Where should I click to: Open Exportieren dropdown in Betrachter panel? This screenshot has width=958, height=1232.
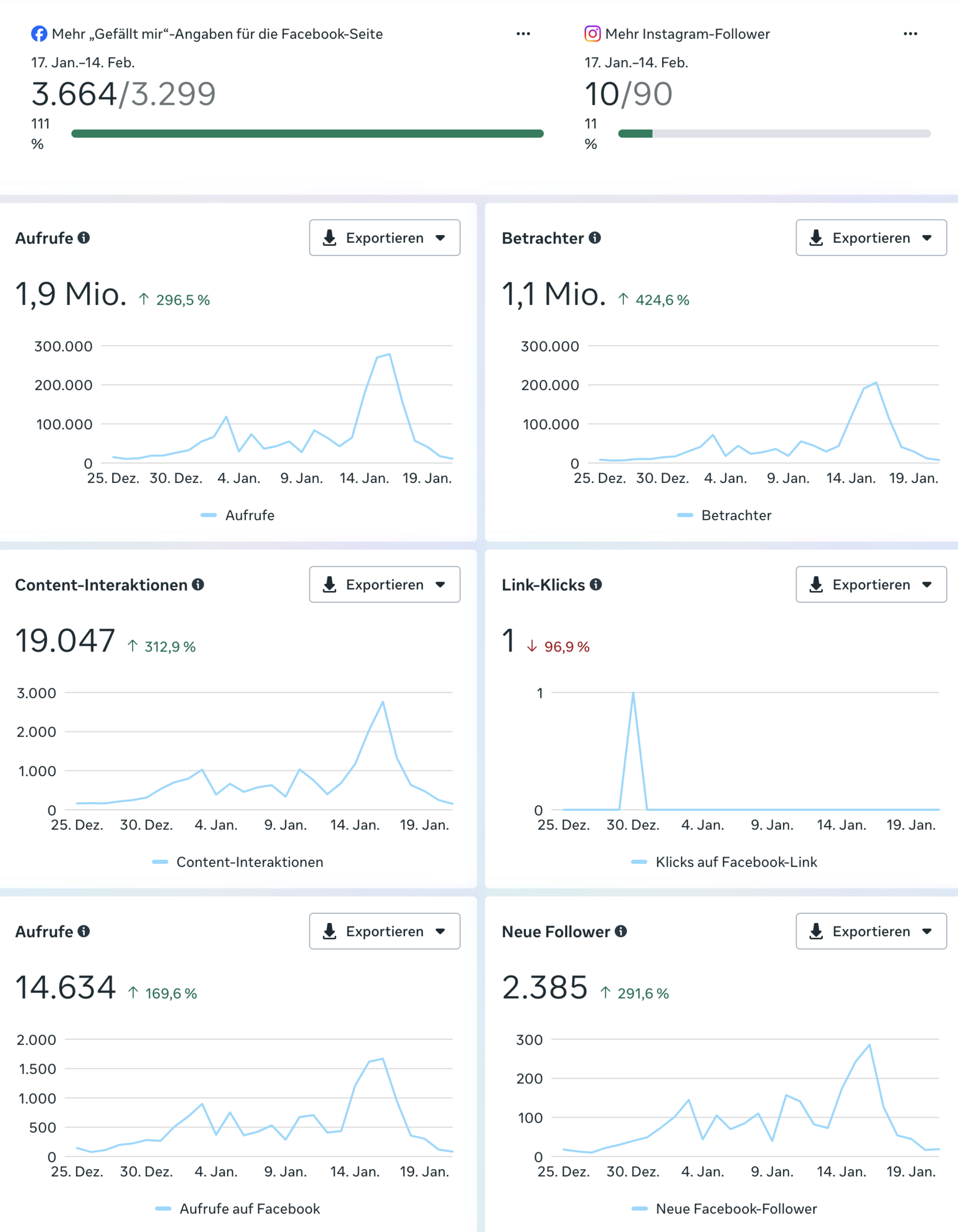pyautogui.click(x=871, y=237)
